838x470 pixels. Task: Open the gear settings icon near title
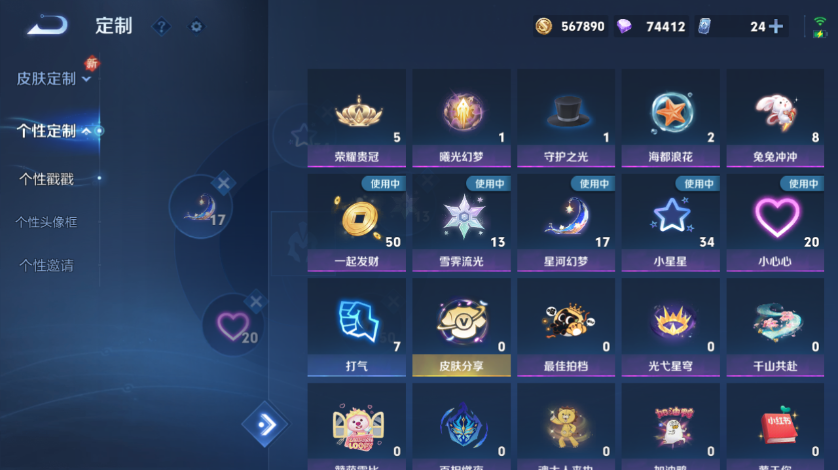click(x=196, y=26)
